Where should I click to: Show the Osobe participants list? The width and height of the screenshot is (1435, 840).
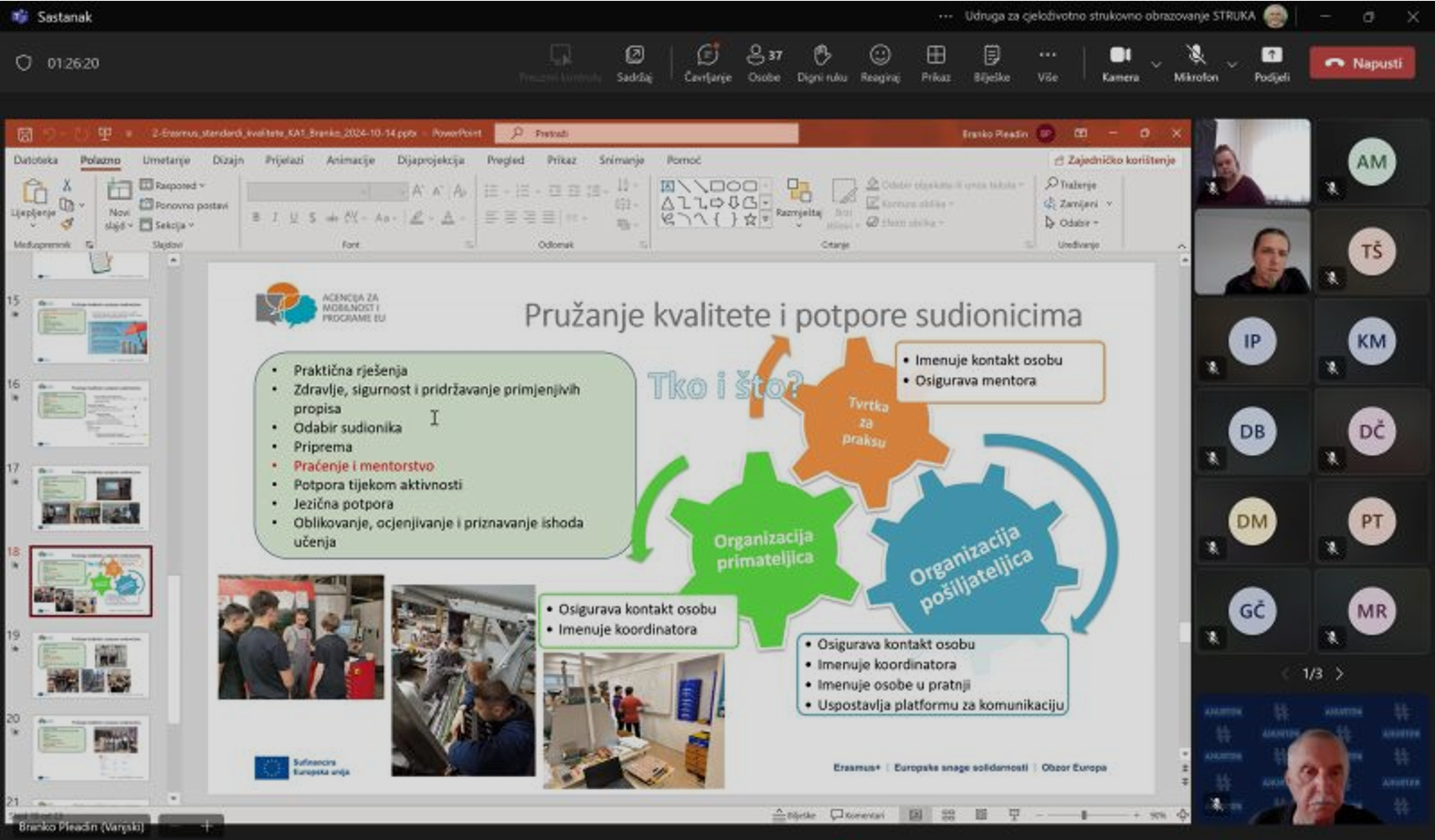tap(764, 62)
